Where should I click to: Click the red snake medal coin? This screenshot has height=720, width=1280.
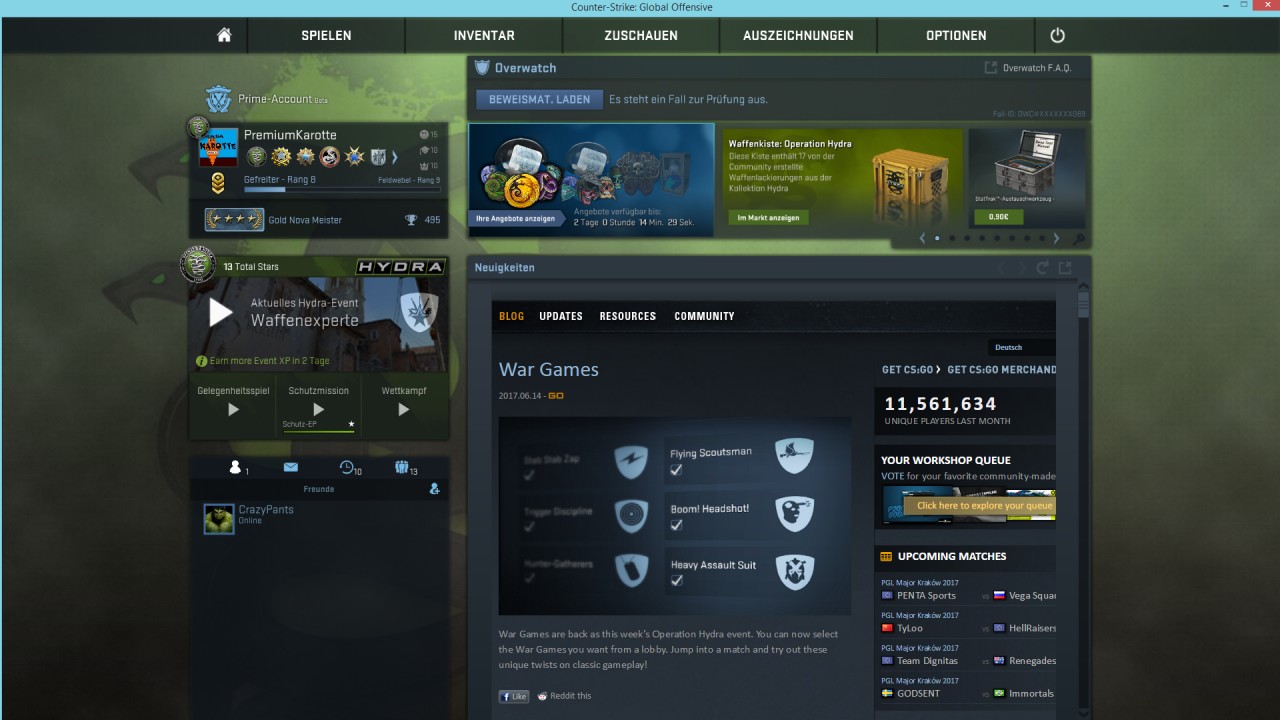(330, 157)
